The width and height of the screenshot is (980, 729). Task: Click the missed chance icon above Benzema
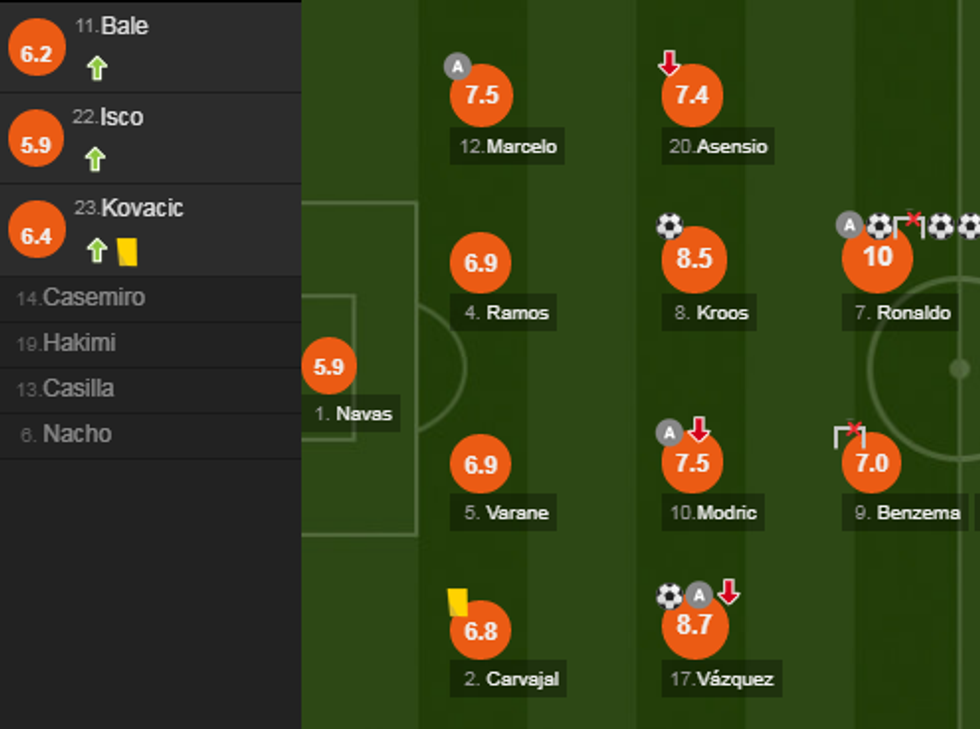pyautogui.click(x=849, y=435)
